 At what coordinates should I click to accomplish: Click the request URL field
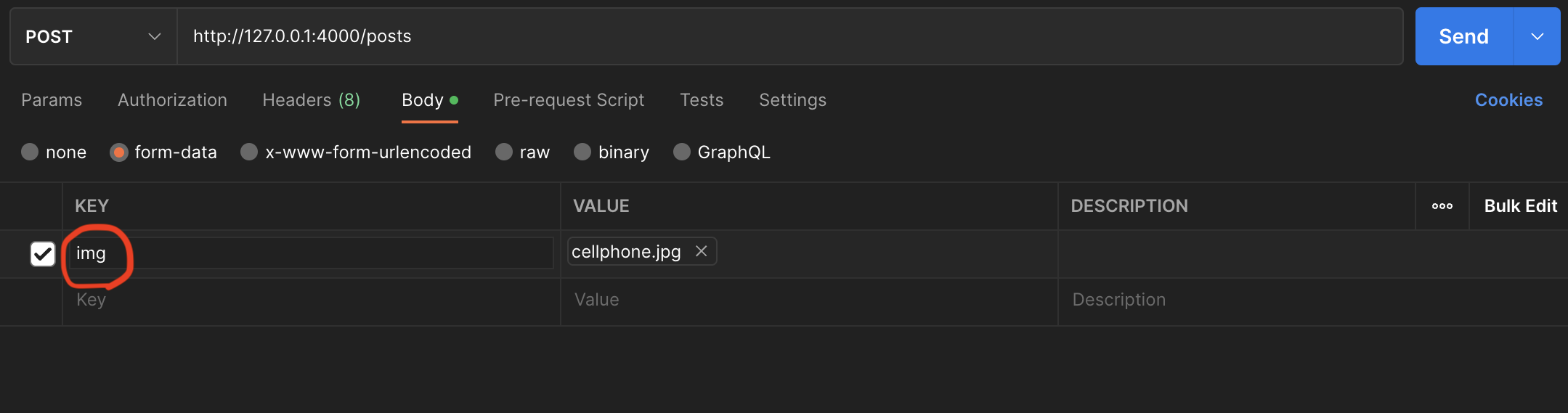(x=789, y=36)
